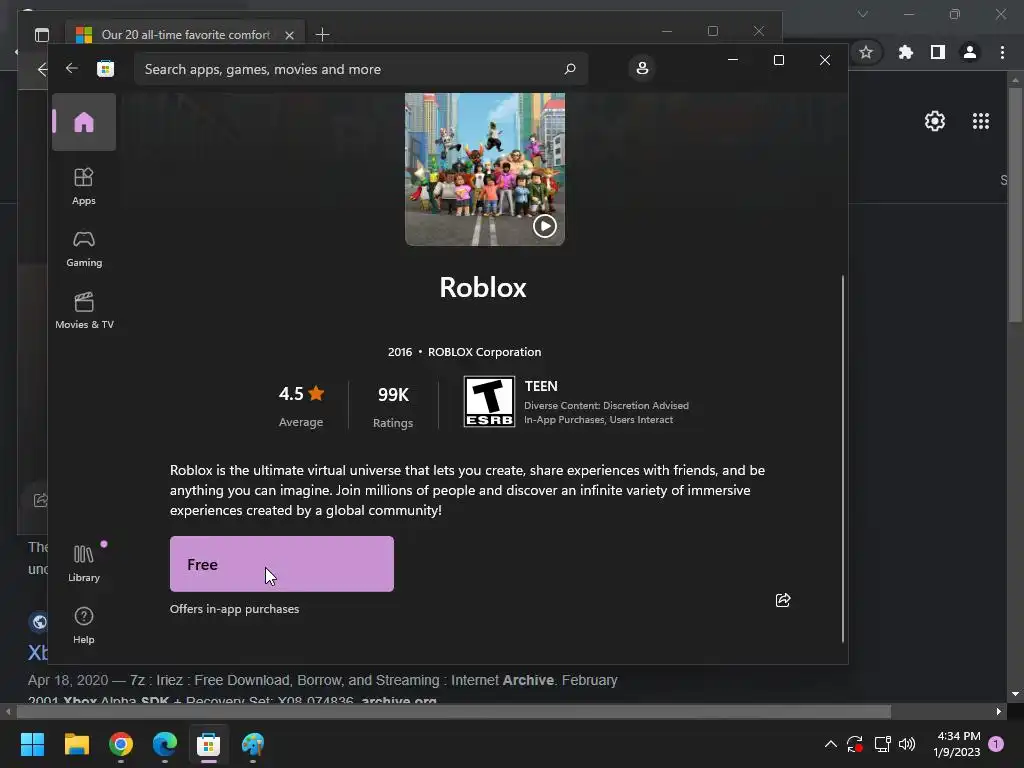Viewport: 1024px width, 768px height.
Task: Open the Paint app from taskbar
Action: point(253,744)
